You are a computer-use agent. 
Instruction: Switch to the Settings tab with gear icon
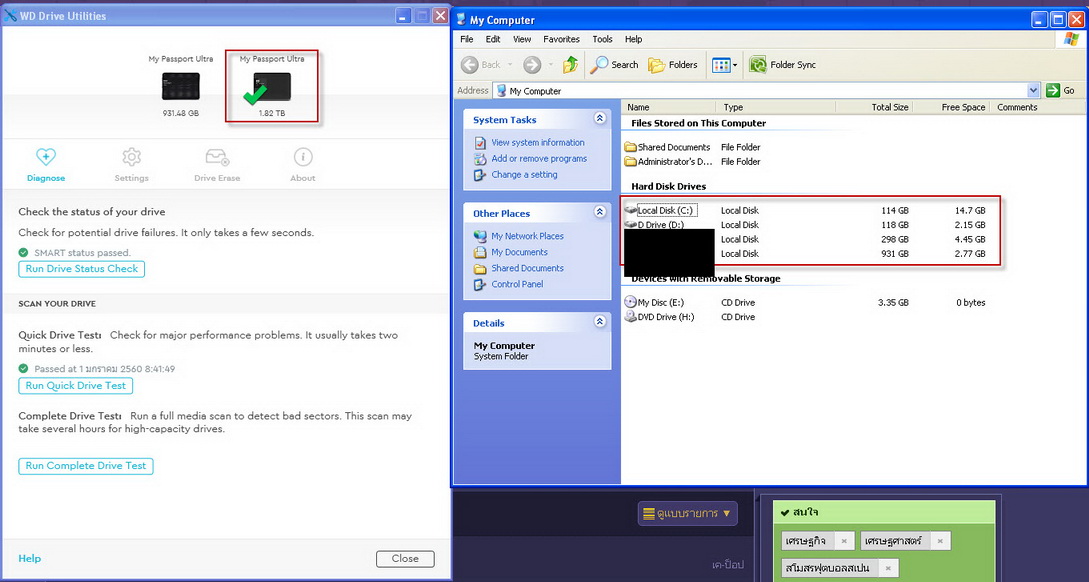pyautogui.click(x=131, y=165)
